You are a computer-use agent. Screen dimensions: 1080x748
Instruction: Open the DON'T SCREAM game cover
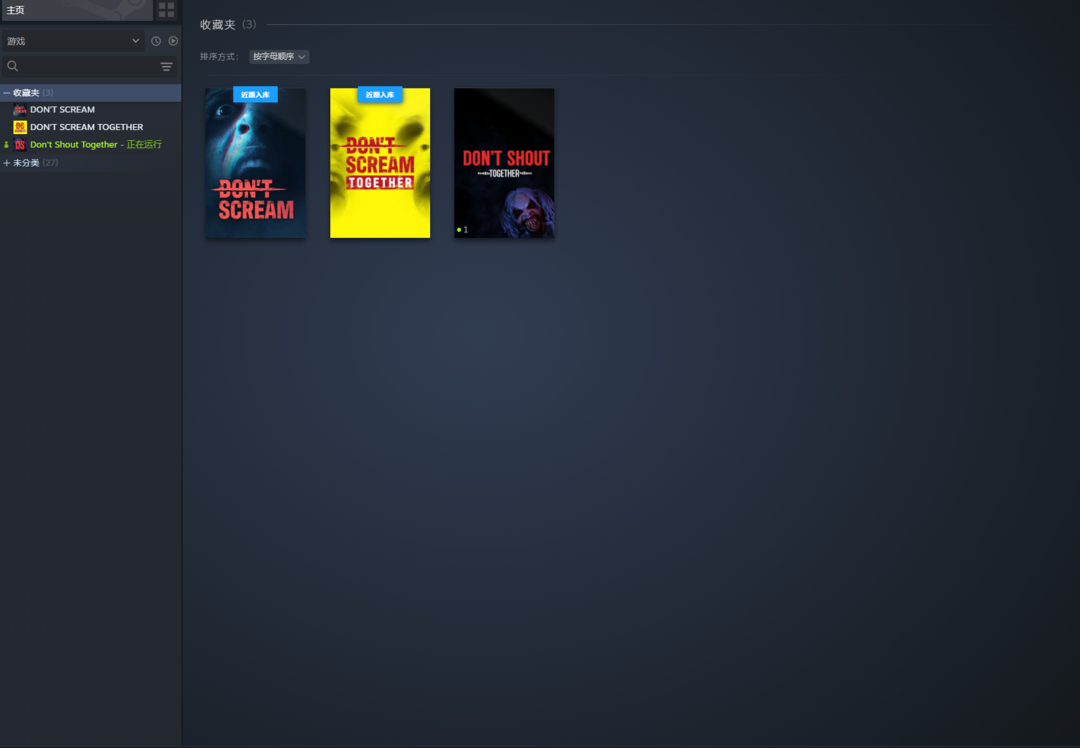click(256, 163)
